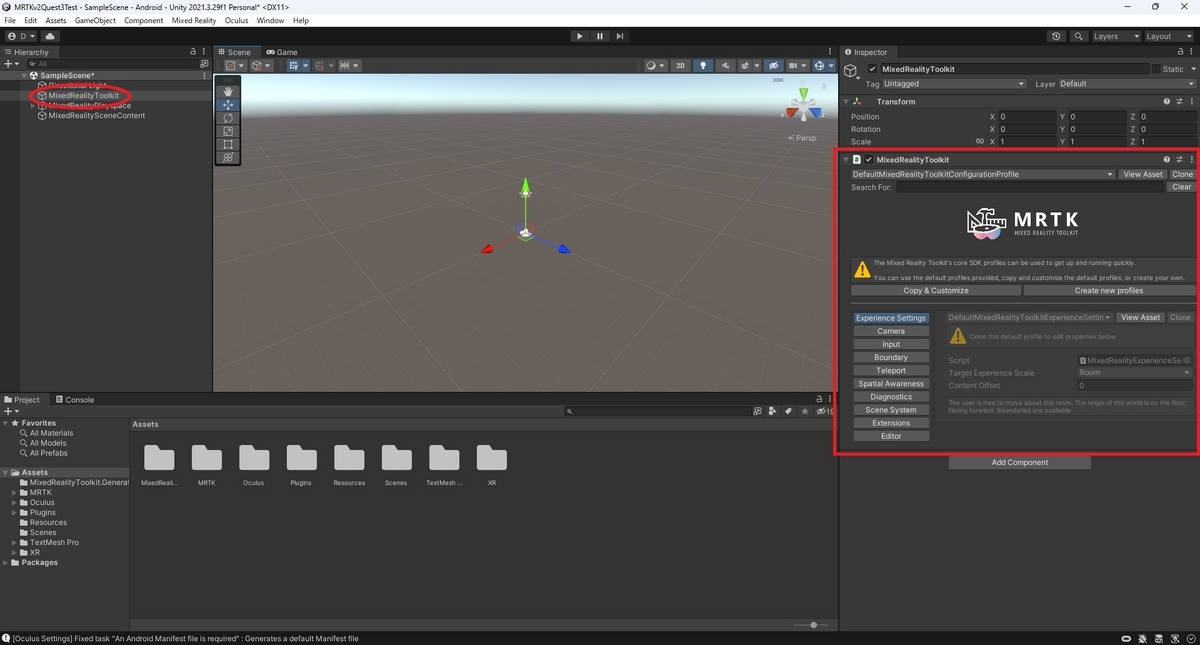Toggle the Static checkbox

[x=1156, y=69]
